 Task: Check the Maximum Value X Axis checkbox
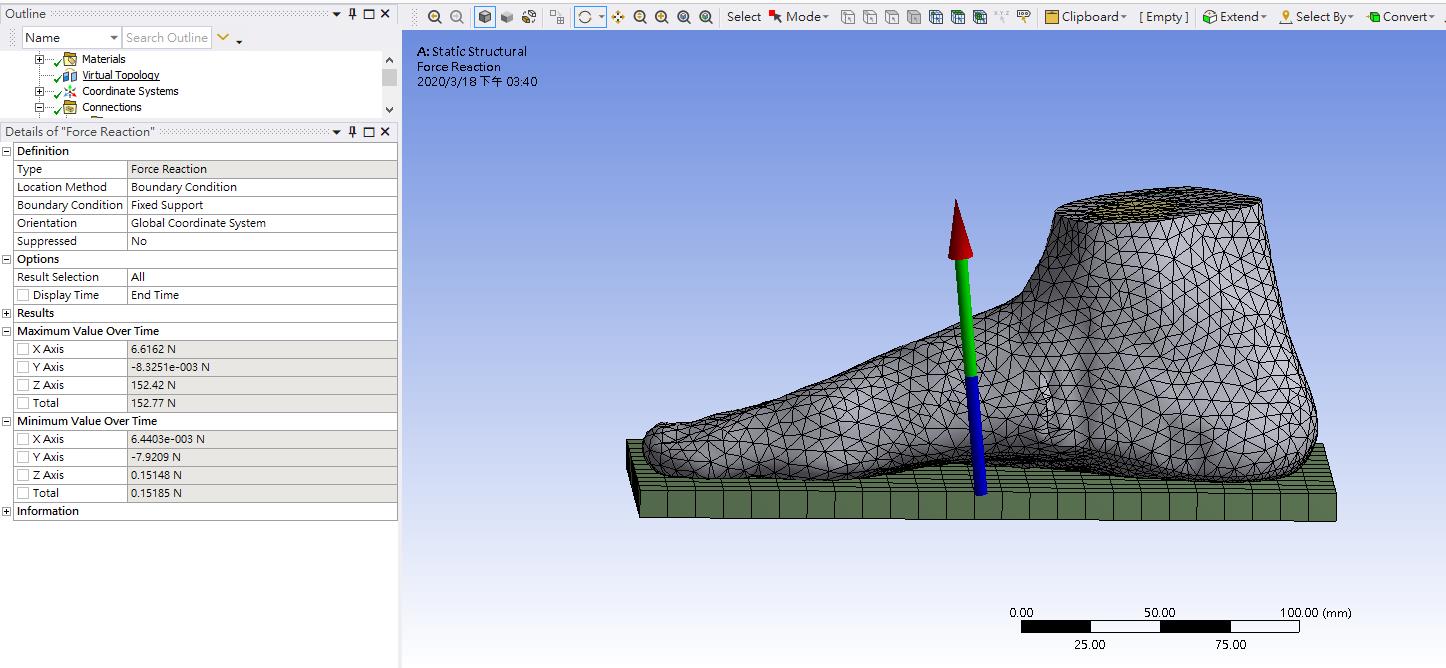23,349
